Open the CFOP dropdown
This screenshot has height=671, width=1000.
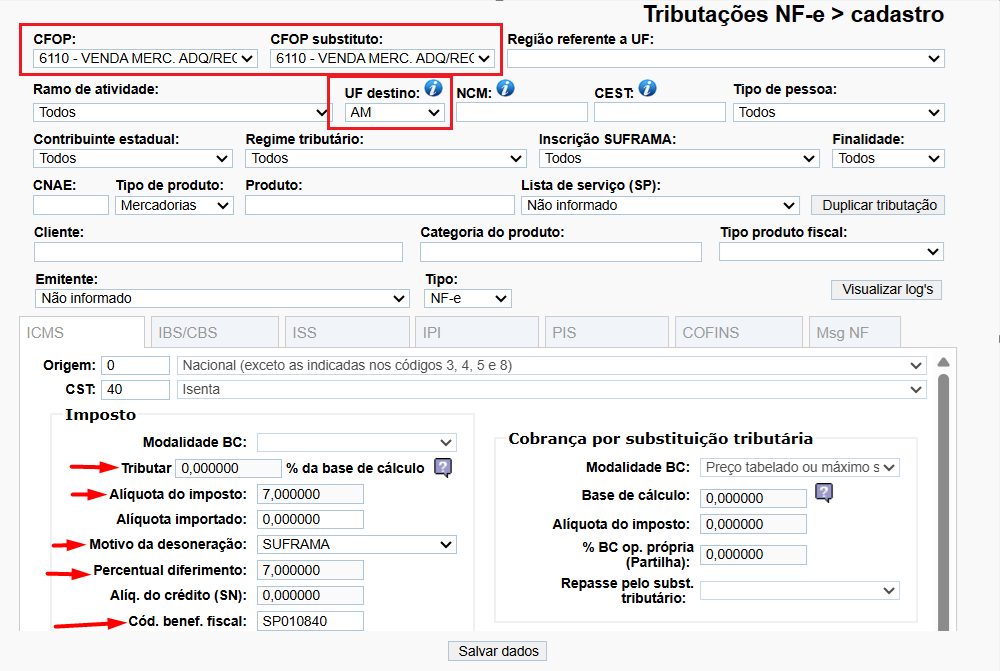[145, 58]
